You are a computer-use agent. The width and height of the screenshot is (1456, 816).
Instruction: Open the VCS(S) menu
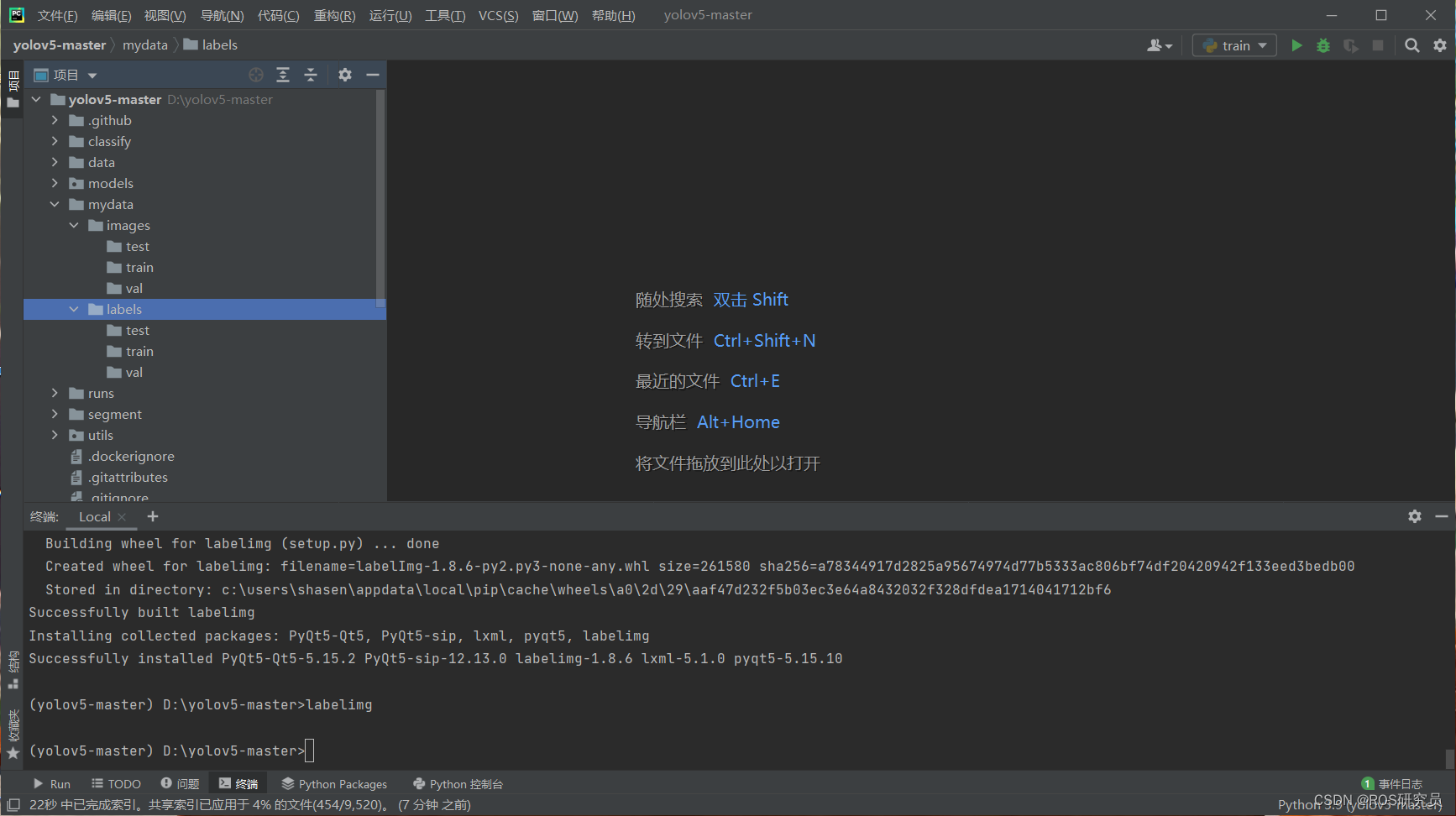[498, 15]
